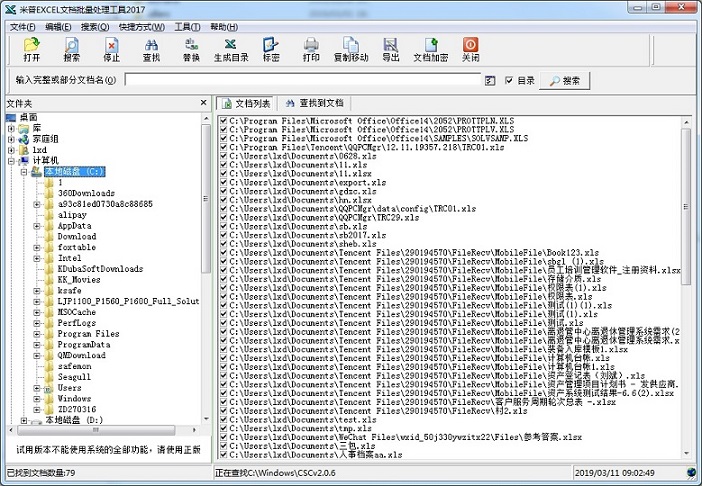
Task: Open the 编辑(E) menu
Action: click(x=58, y=27)
